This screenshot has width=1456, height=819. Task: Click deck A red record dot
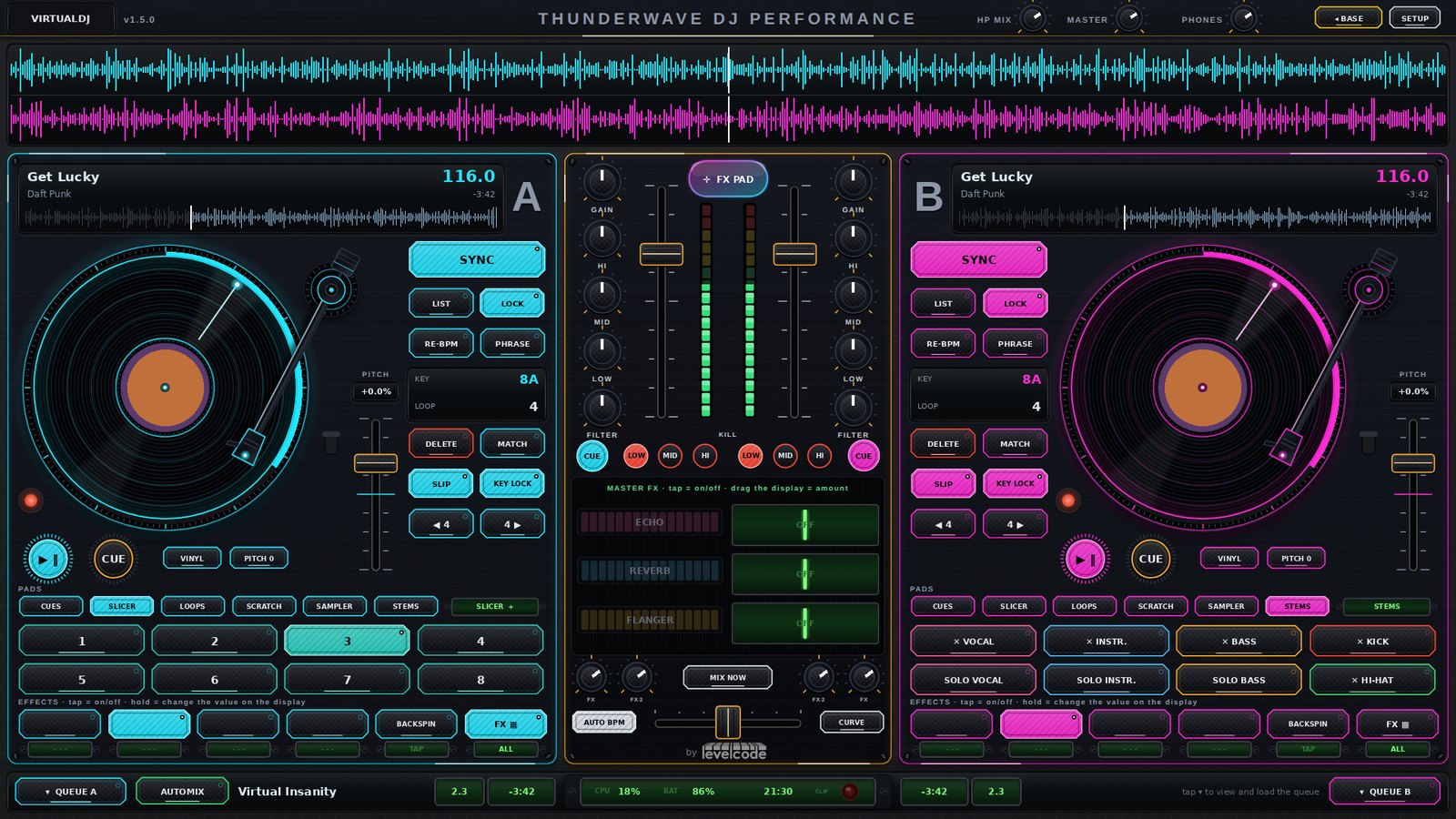(x=31, y=500)
